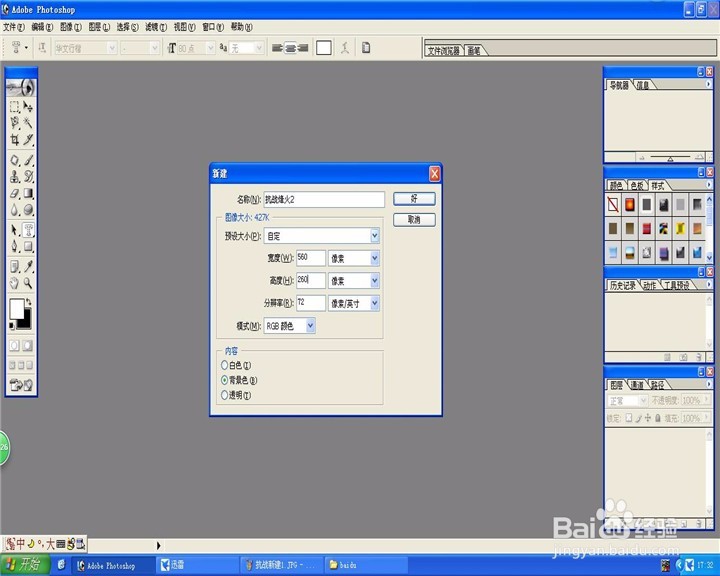Switch to the 色板 tab
The width and height of the screenshot is (720, 576).
637,186
